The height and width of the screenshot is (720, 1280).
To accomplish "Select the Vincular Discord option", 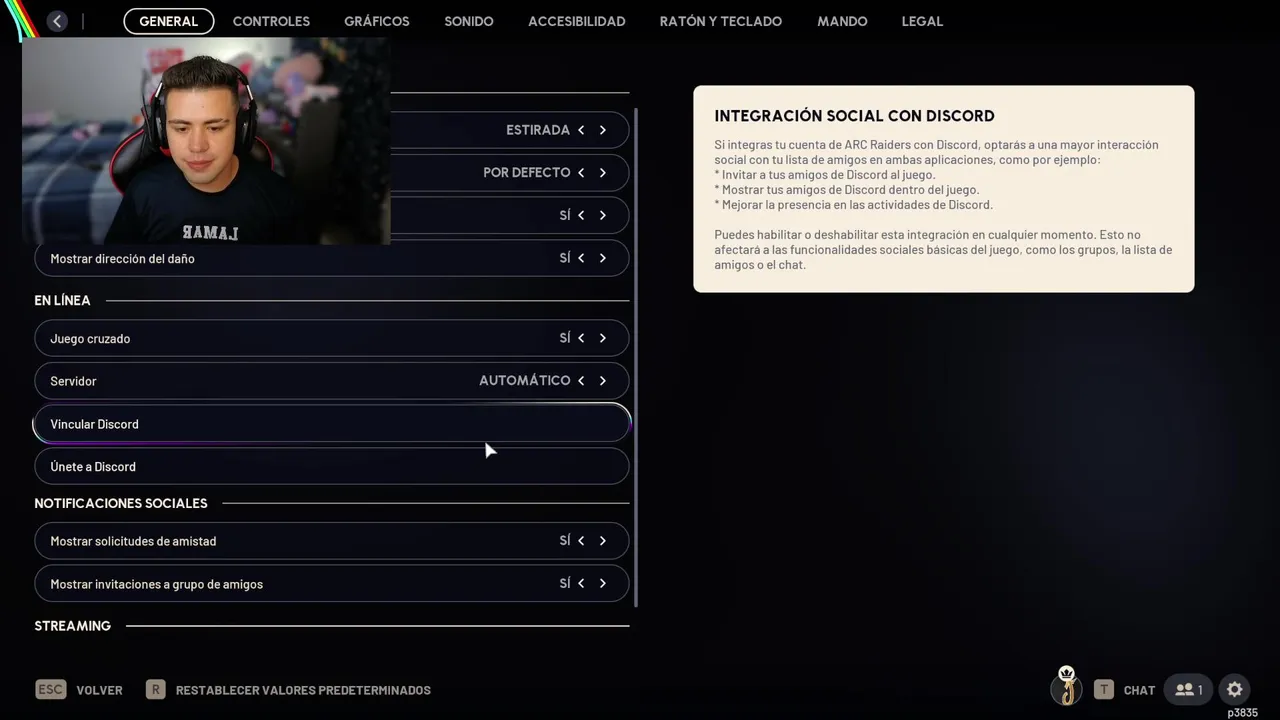I will click(x=332, y=424).
